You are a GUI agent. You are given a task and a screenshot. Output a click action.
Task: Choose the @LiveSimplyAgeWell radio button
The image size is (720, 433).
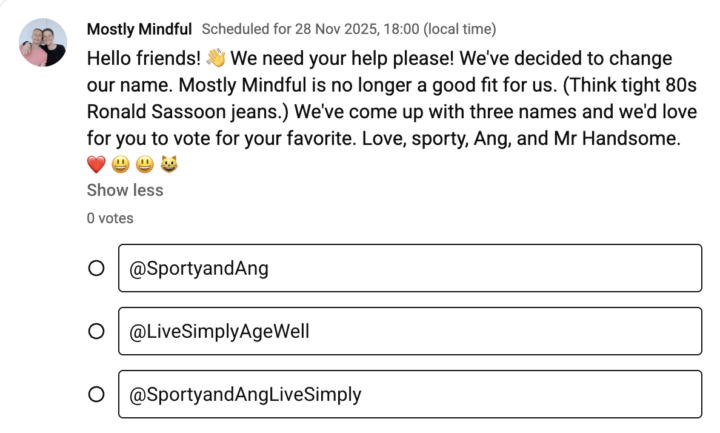[x=96, y=331]
